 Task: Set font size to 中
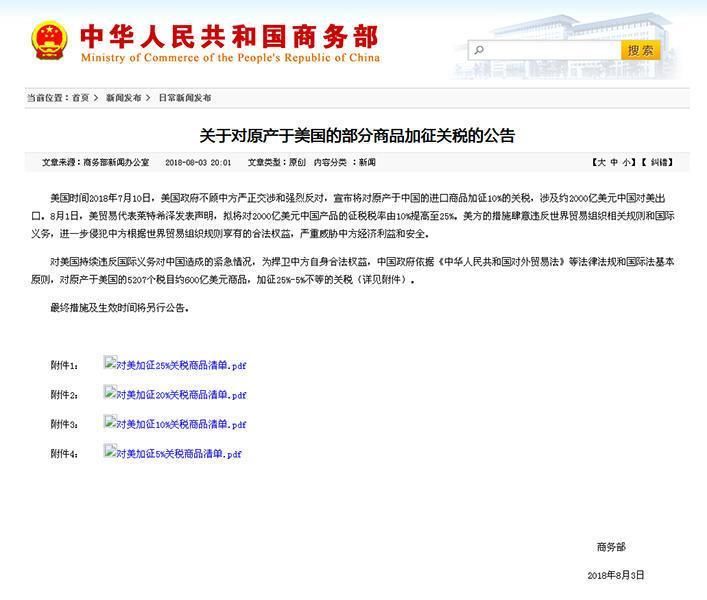tap(614, 162)
